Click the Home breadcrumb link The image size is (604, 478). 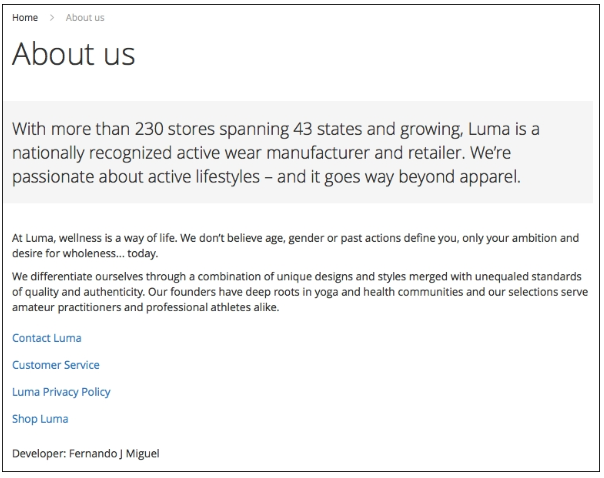click(24, 18)
